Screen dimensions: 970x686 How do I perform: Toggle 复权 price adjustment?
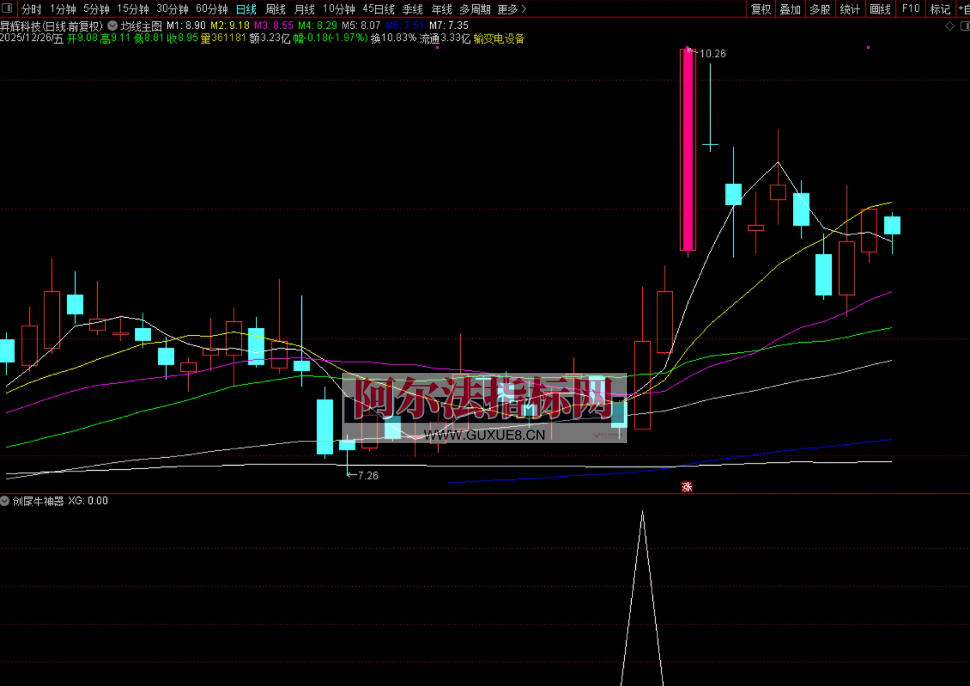(x=761, y=9)
